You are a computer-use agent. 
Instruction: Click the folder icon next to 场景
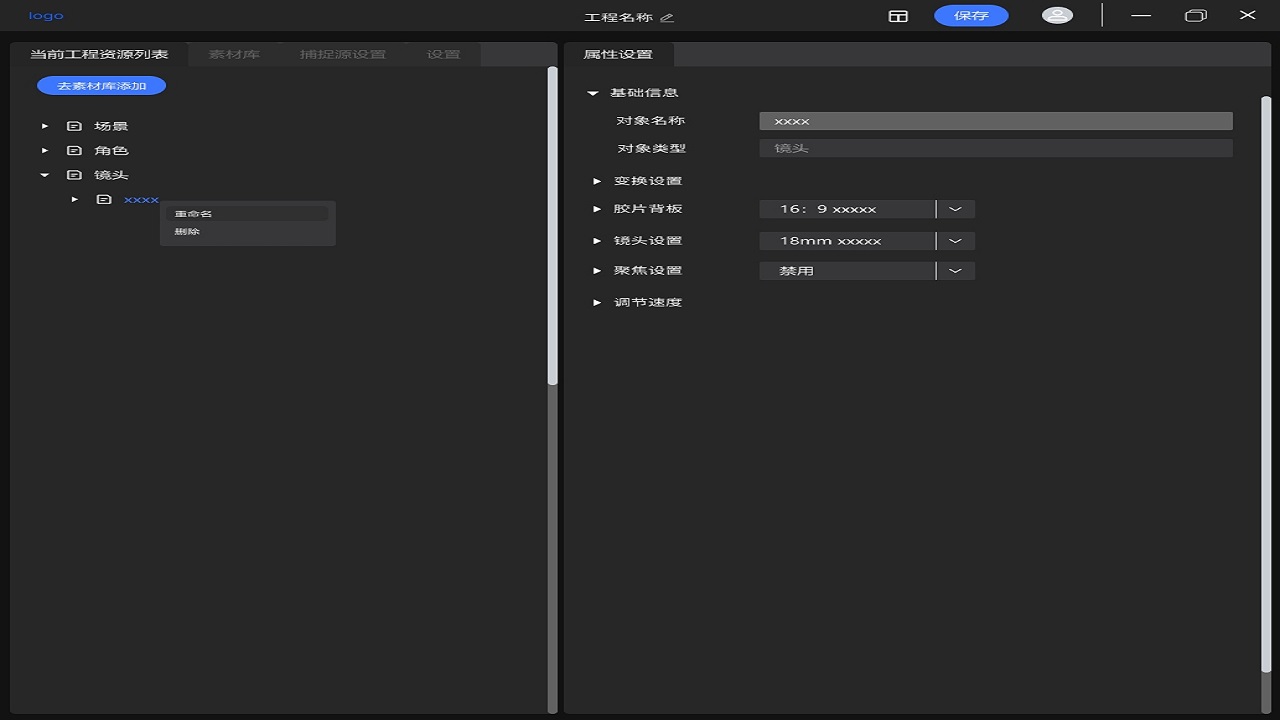pos(74,126)
